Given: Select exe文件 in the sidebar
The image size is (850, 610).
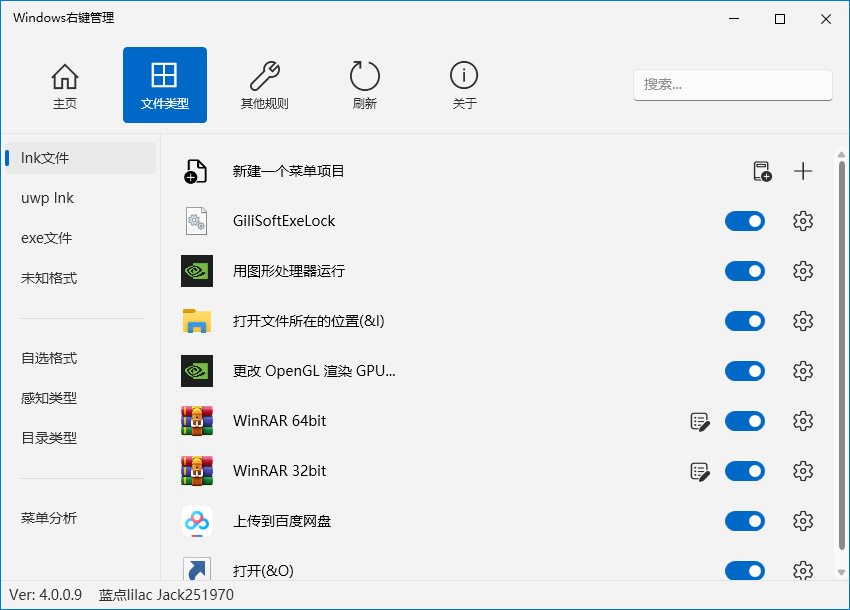Looking at the screenshot, I should point(80,238).
